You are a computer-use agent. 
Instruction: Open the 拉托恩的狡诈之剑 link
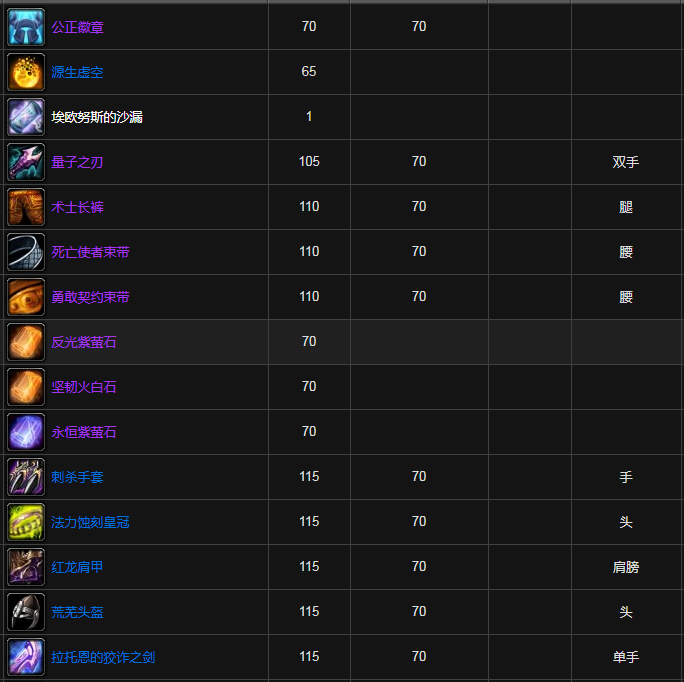[x=103, y=657]
